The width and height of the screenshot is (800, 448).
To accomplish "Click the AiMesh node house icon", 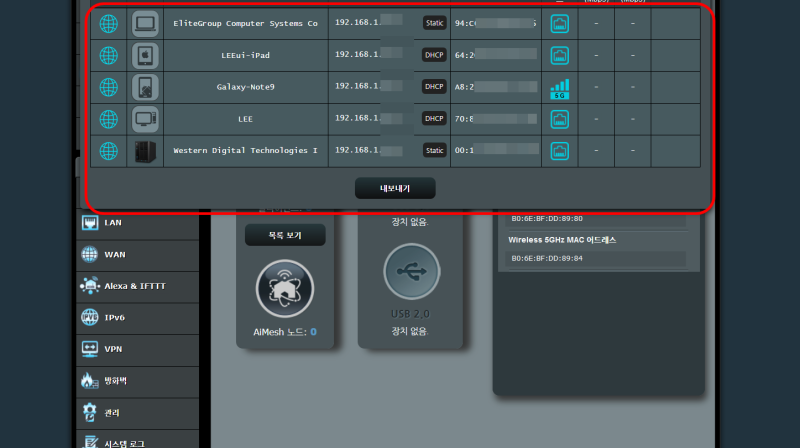I will (x=285, y=289).
